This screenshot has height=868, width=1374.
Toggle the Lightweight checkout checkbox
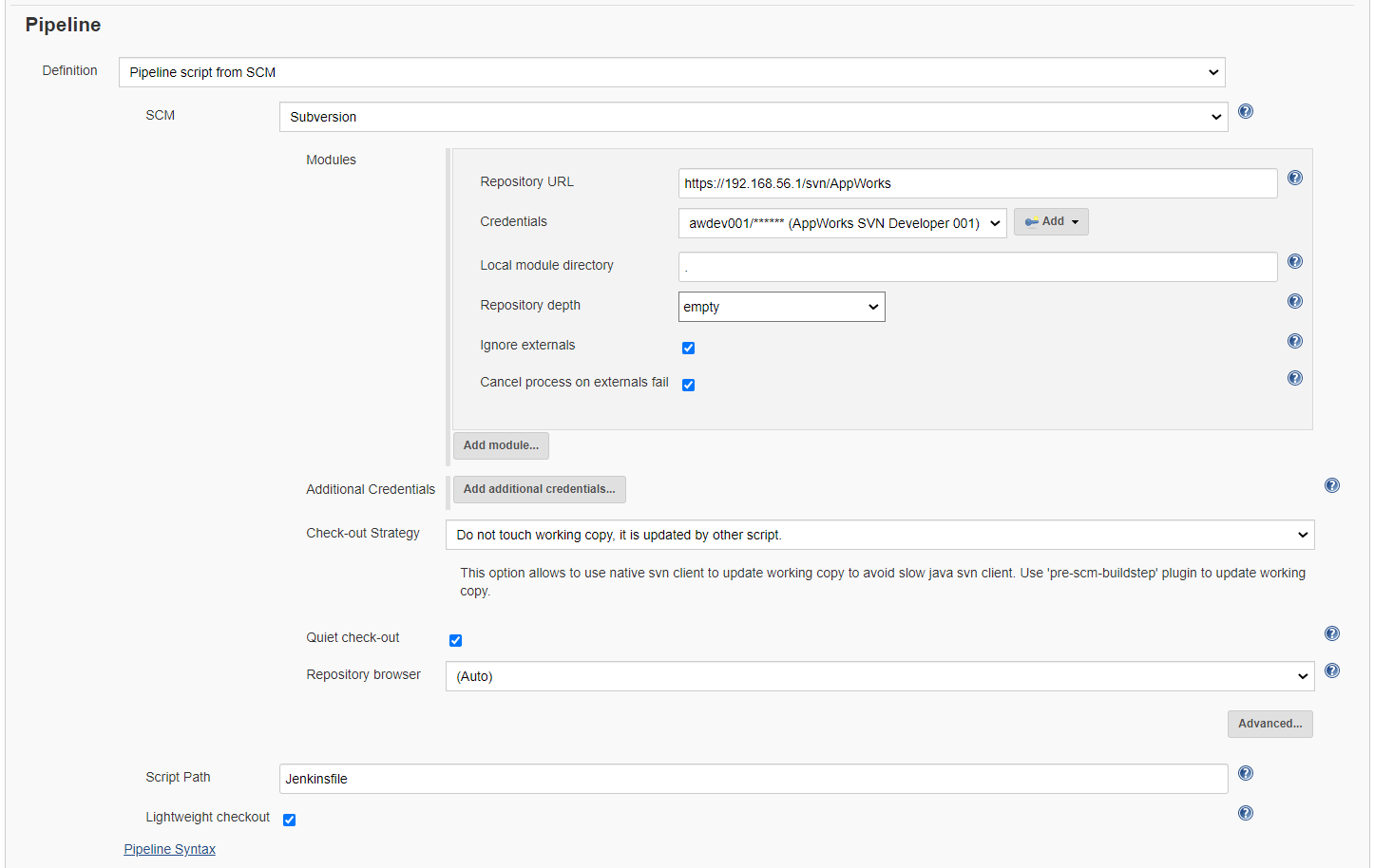[289, 821]
